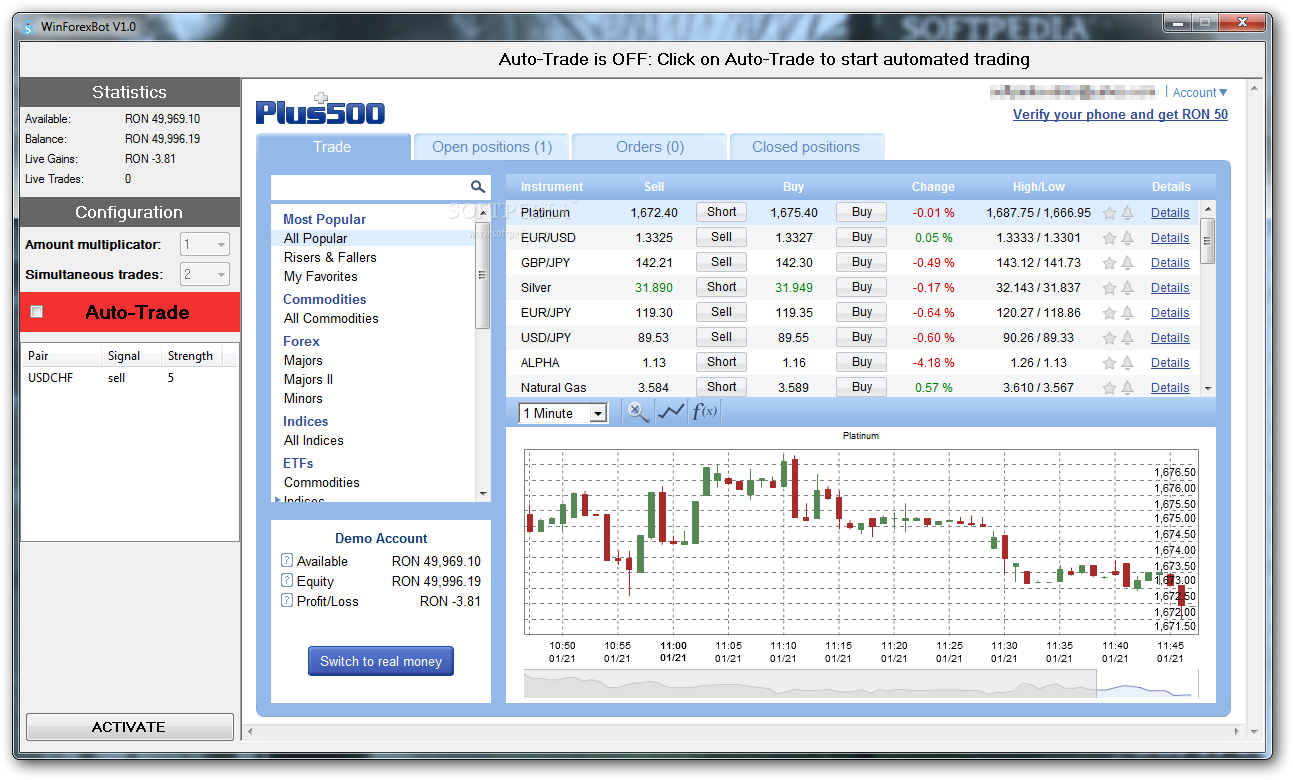Click alert bell for ALPHA
The image size is (1293, 780).
[1127, 363]
